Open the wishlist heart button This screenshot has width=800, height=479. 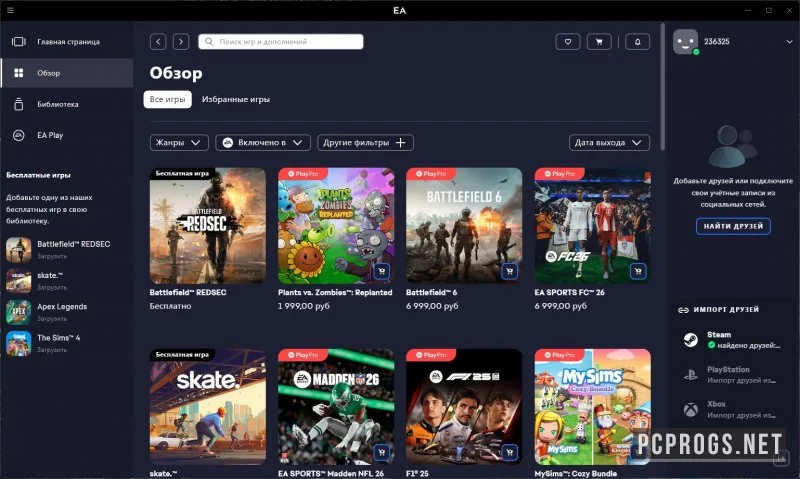pyautogui.click(x=568, y=42)
